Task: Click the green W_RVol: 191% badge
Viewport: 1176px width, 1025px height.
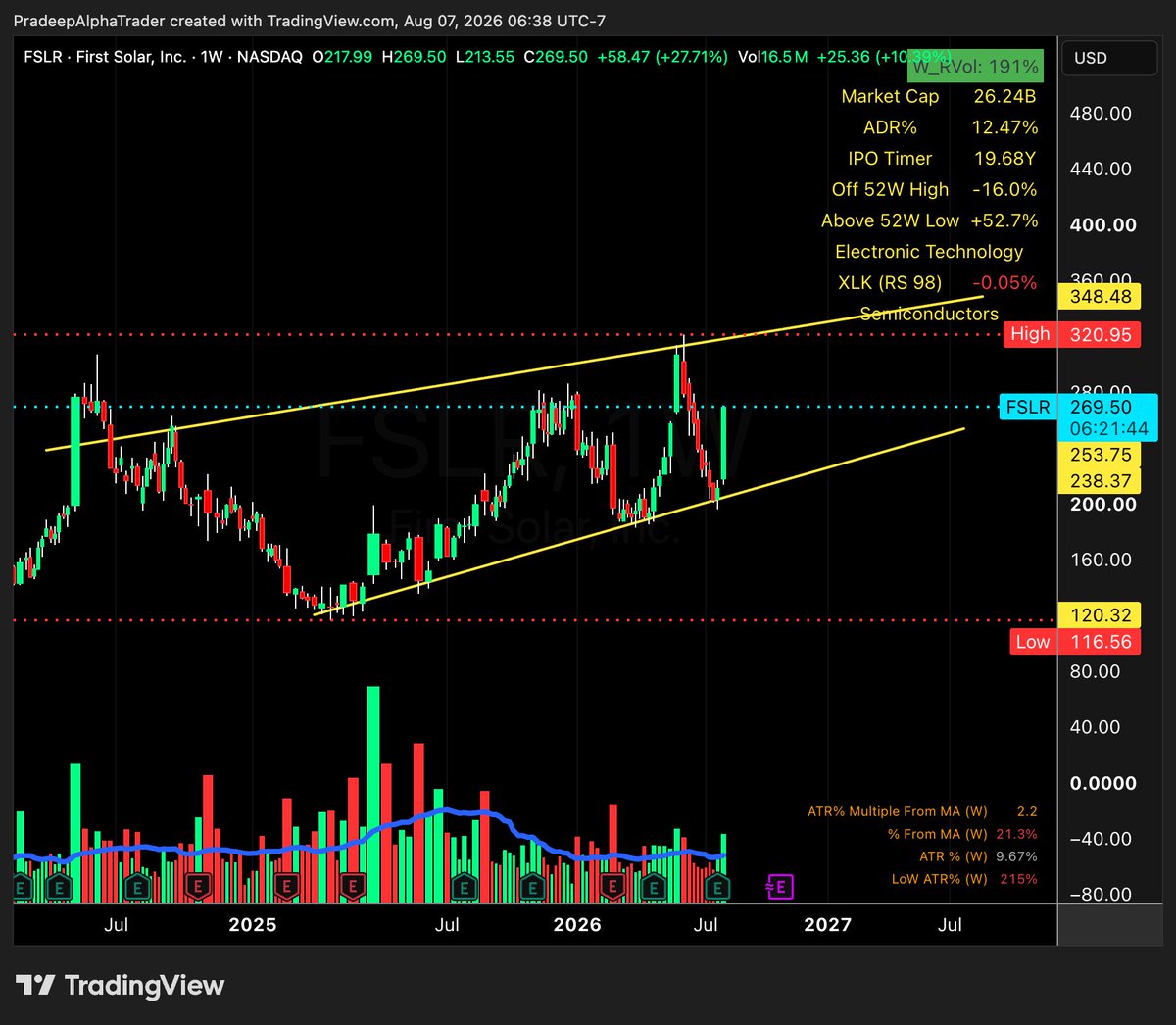Action: [974, 66]
